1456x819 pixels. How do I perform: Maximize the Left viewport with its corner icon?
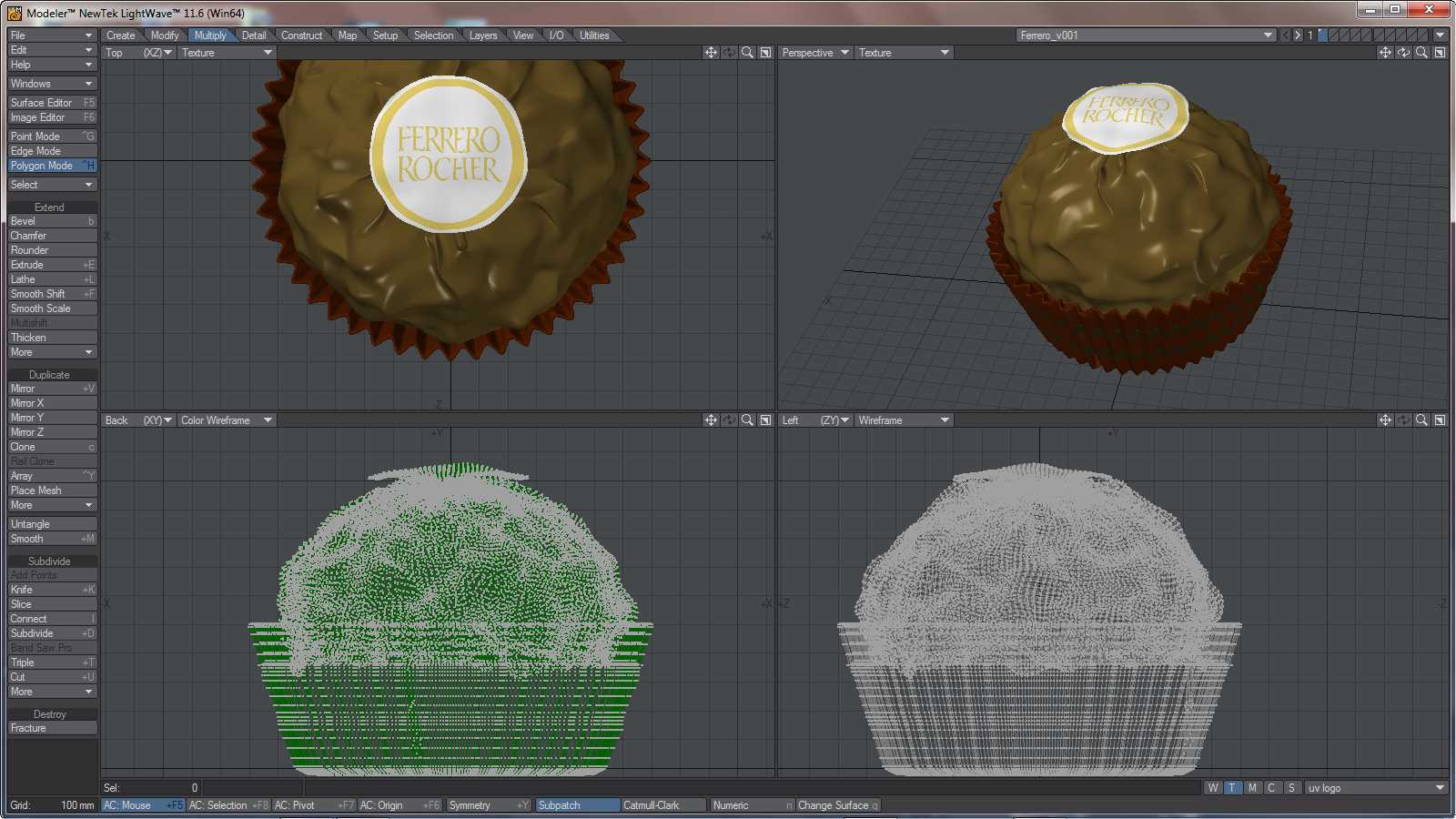(x=1440, y=420)
